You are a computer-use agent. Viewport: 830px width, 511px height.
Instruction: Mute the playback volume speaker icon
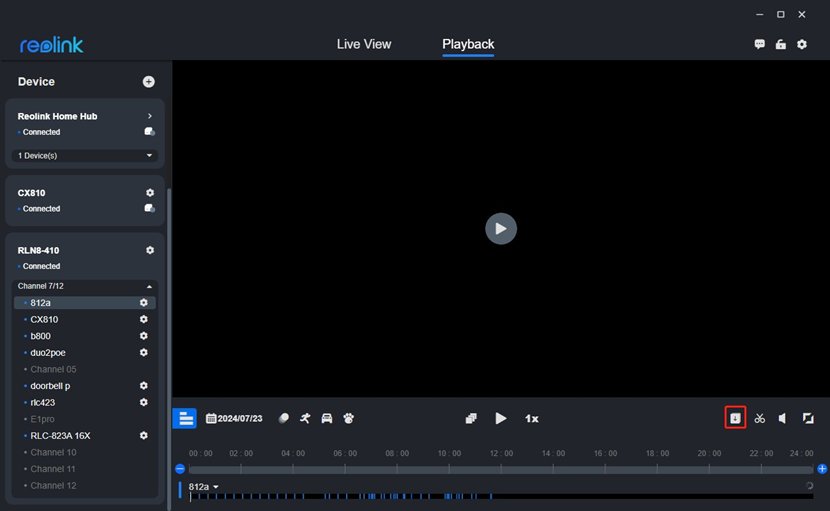point(782,418)
